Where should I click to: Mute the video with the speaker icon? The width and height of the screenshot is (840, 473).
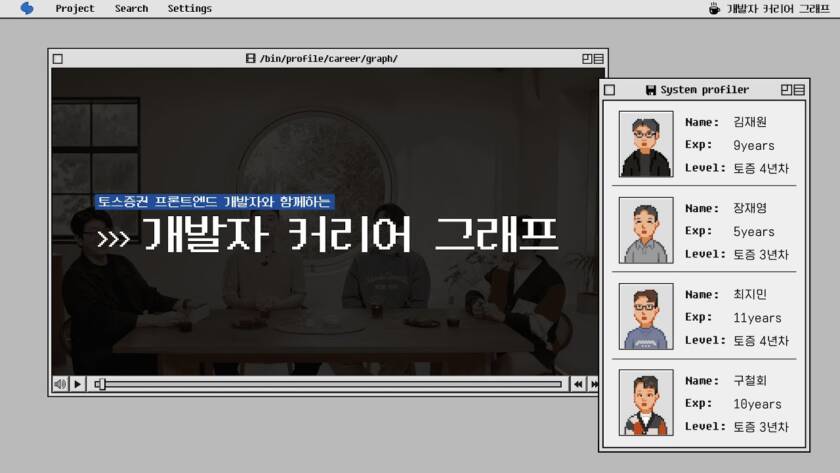60,384
